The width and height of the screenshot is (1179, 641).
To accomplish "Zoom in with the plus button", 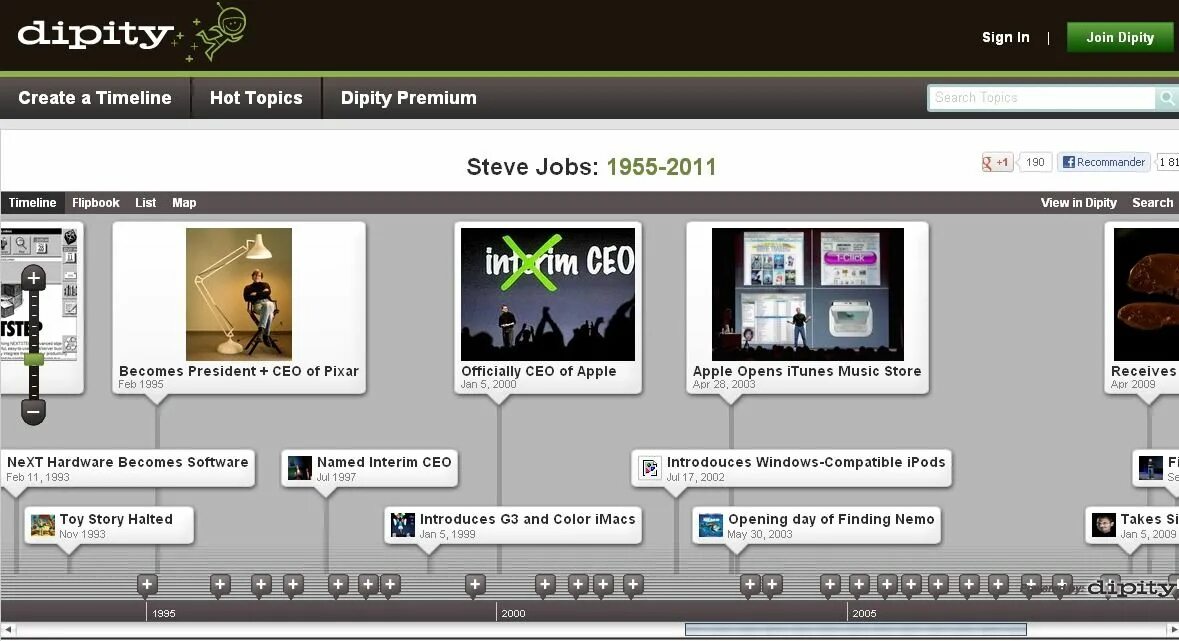I will [33, 278].
